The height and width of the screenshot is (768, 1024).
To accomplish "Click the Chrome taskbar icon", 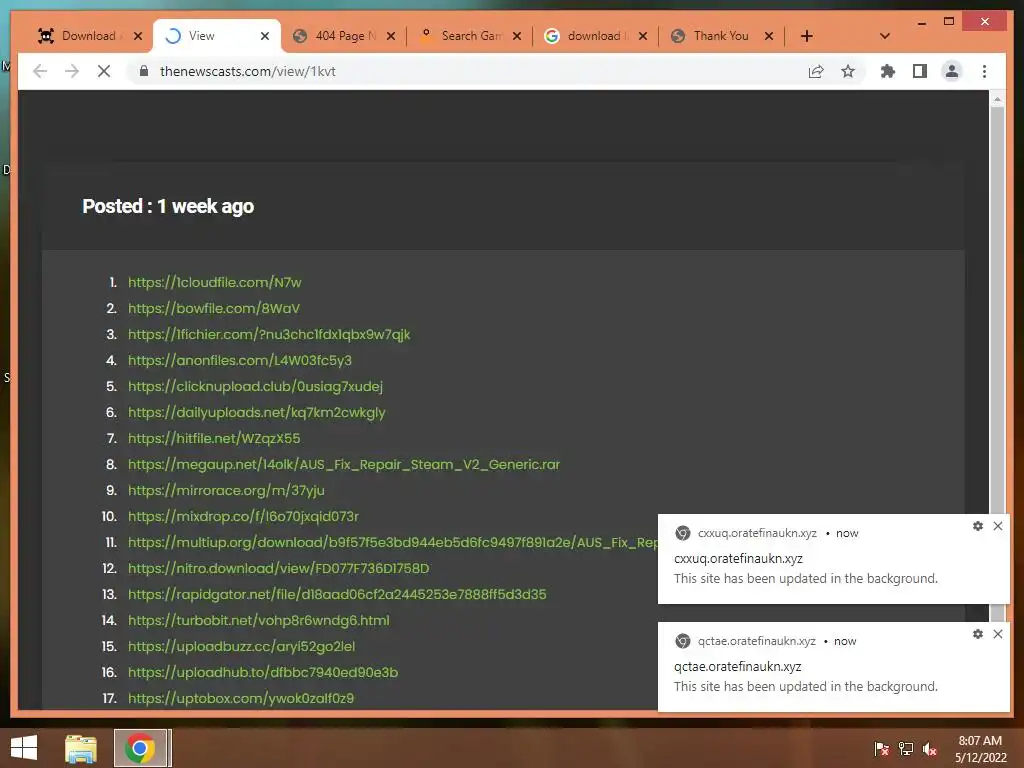I will [x=140, y=748].
